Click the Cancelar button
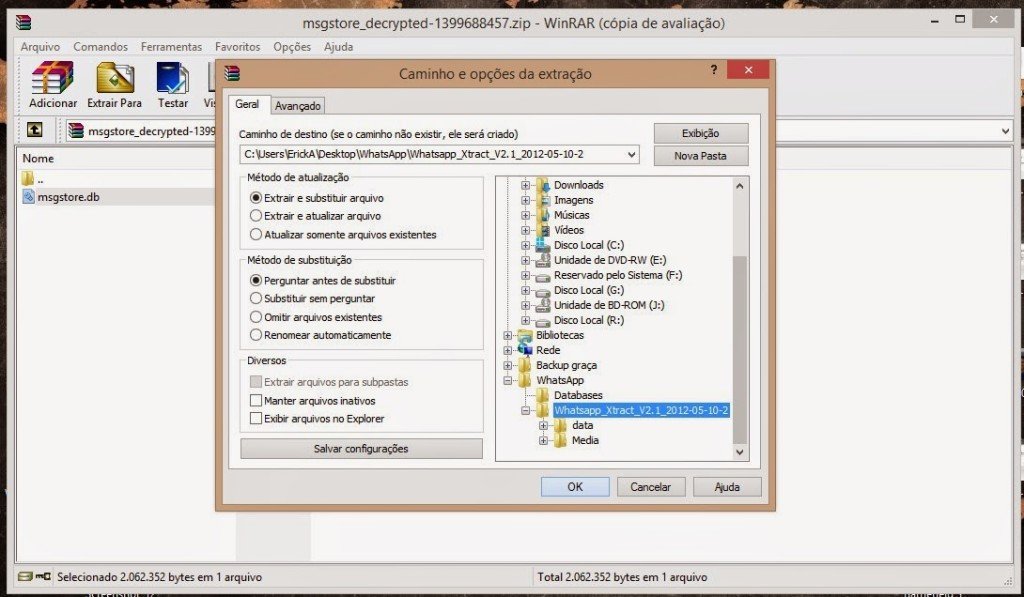The image size is (1024, 597). [650, 487]
